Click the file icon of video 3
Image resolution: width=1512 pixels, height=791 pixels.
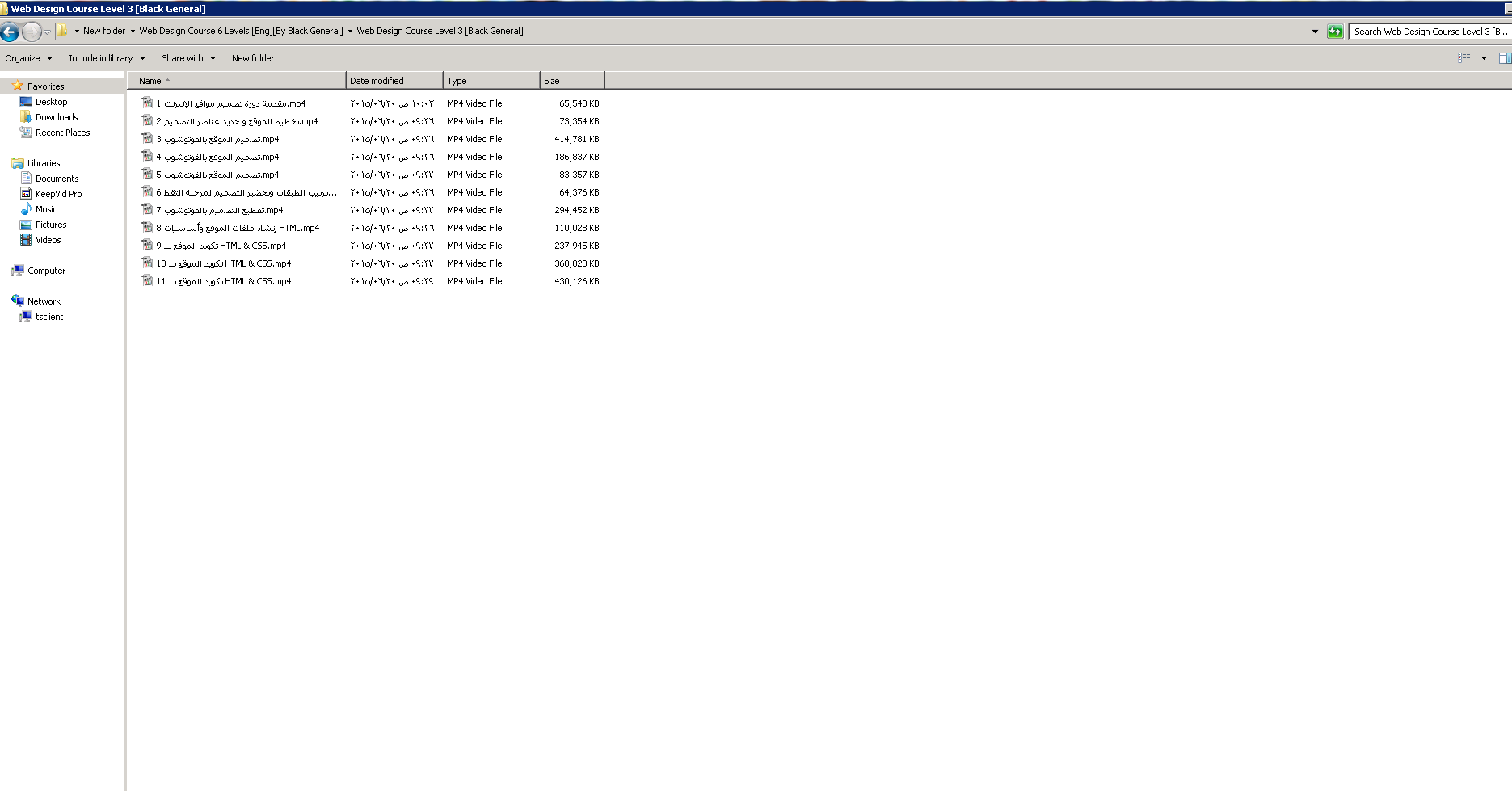tap(147, 139)
